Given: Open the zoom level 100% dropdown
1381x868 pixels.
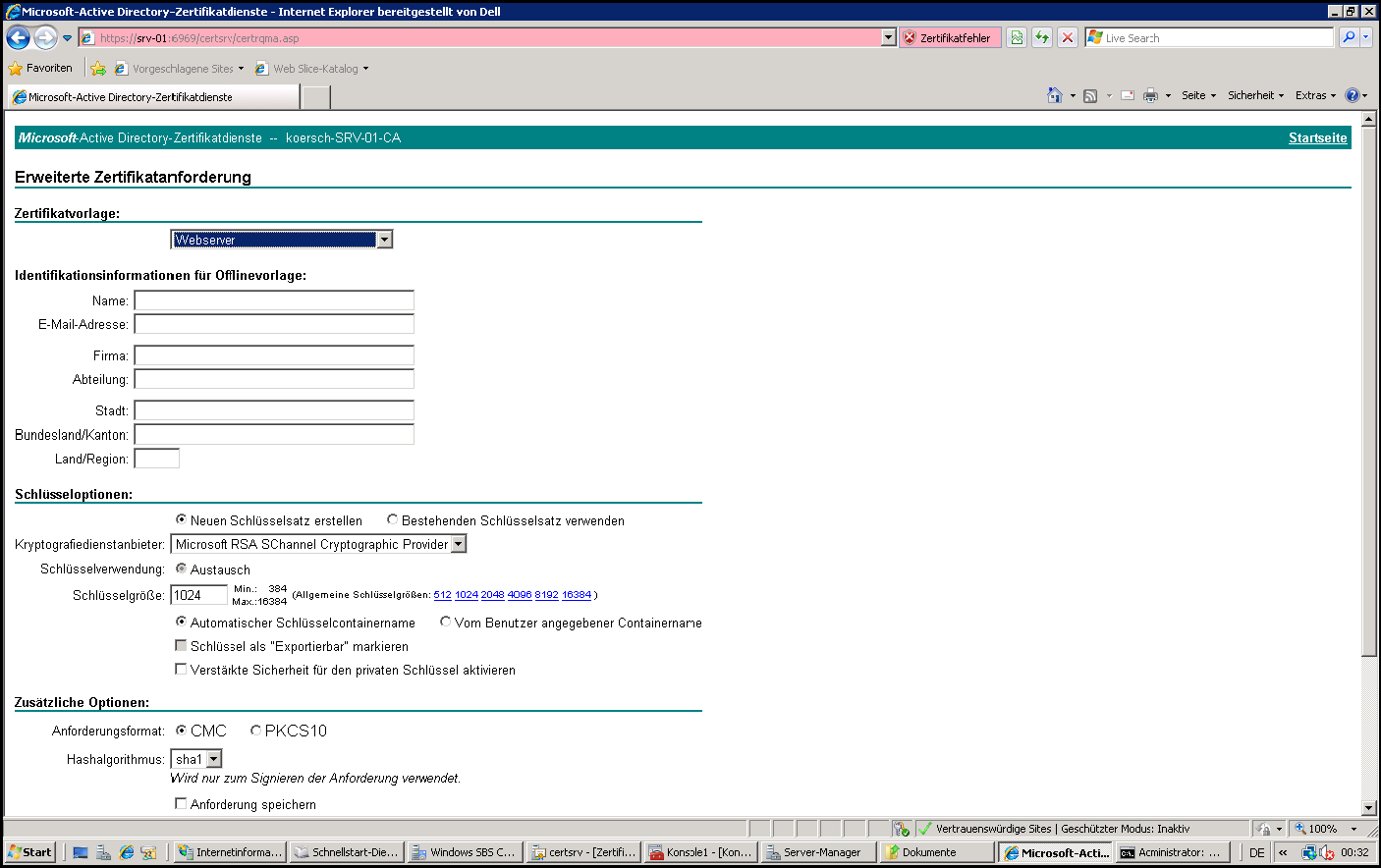Looking at the screenshot, I should tap(1353, 829).
